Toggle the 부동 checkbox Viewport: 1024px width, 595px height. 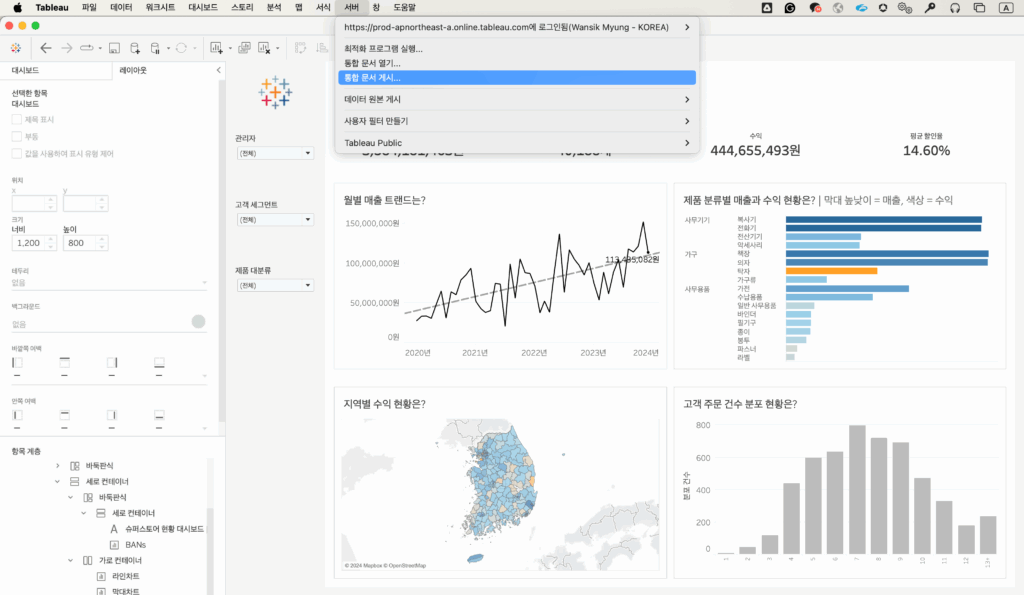point(17,136)
